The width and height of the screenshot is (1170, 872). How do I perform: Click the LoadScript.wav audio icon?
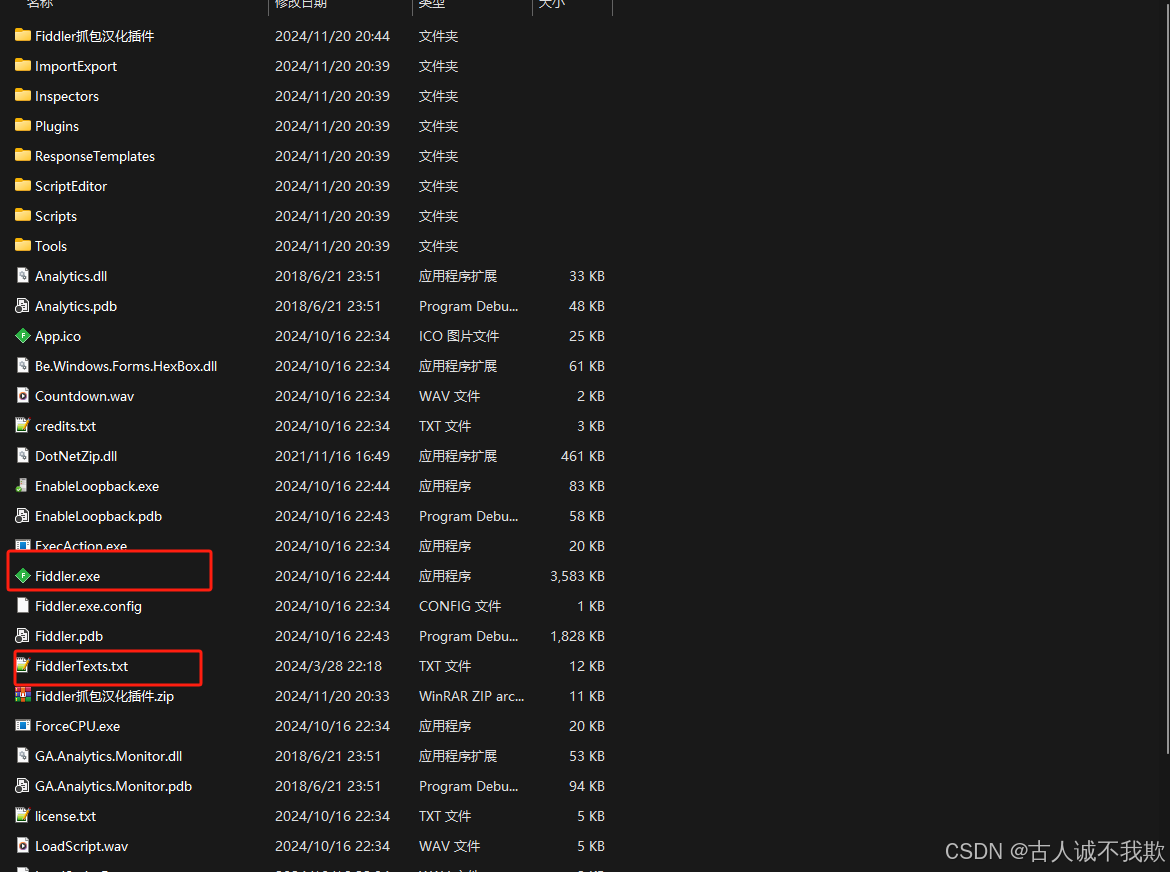[23, 845]
